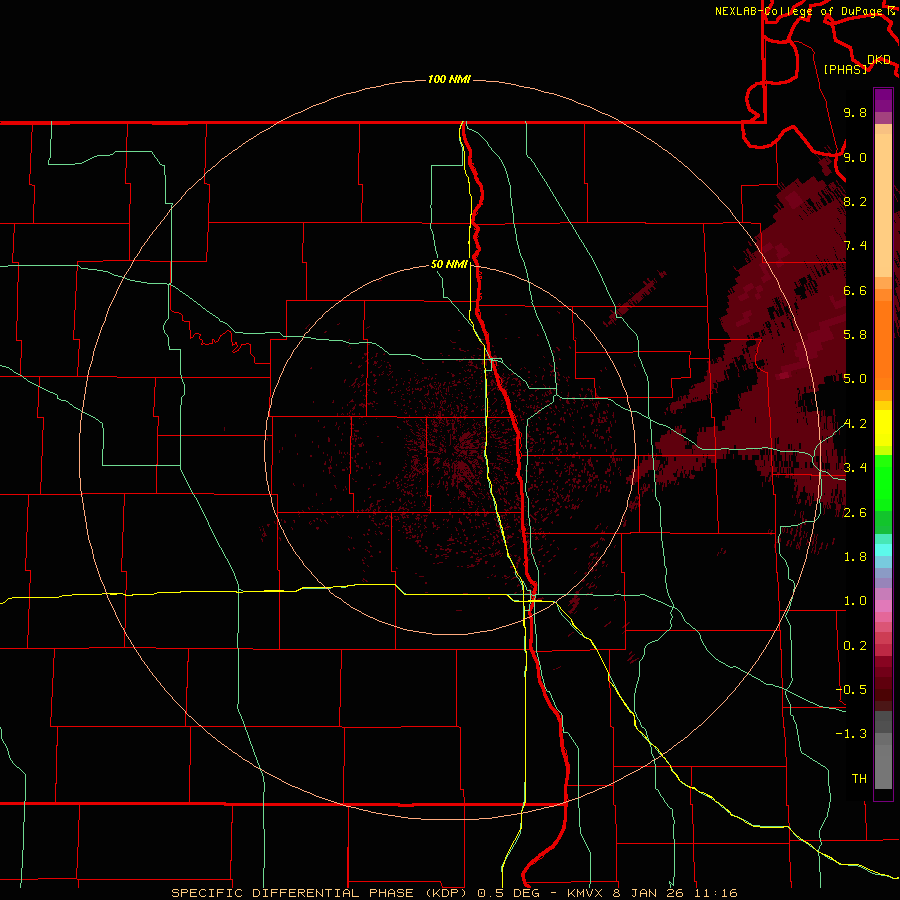Click the -0.5 value on color scale
The height and width of the screenshot is (900, 900).
(x=852, y=690)
